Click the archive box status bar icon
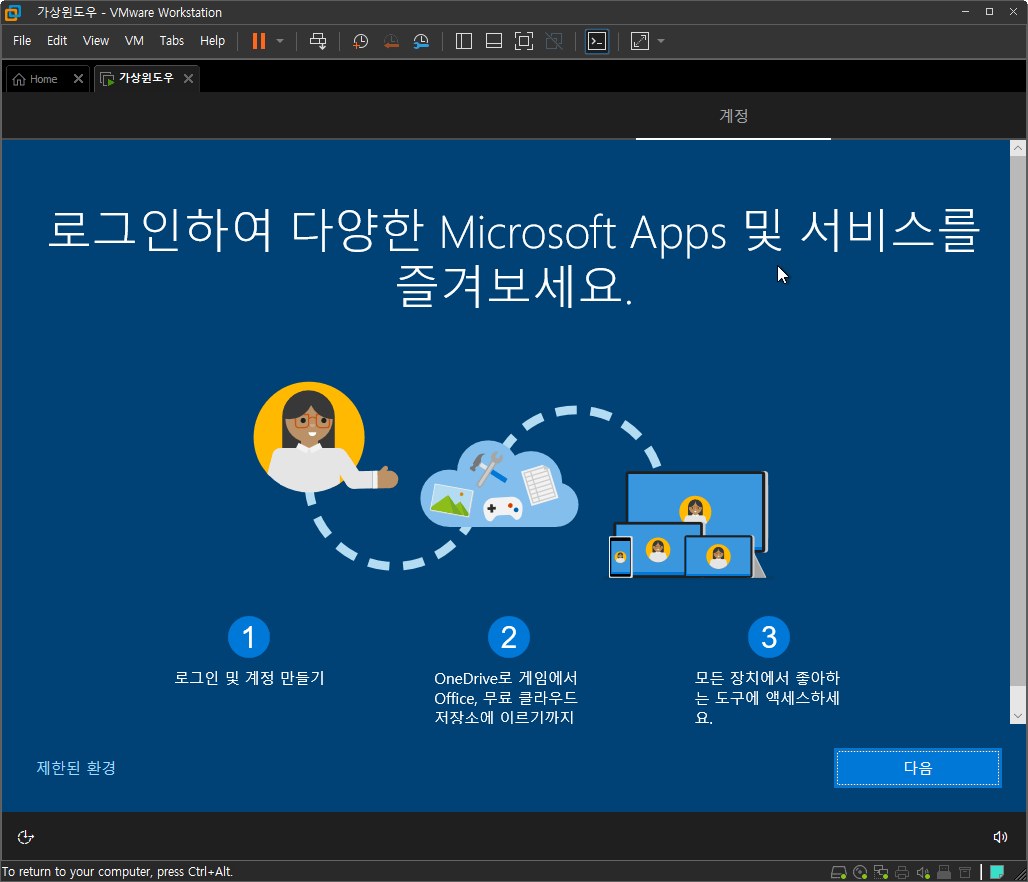The image size is (1028, 882). [x=965, y=872]
